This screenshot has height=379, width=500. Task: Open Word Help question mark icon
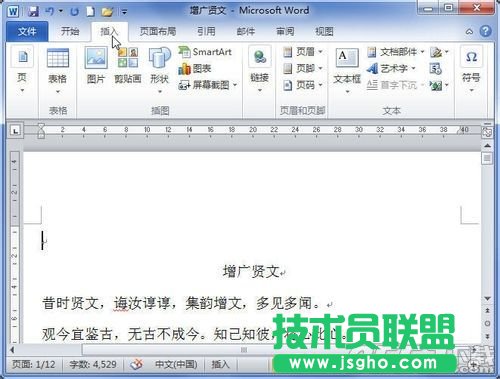click(486, 31)
